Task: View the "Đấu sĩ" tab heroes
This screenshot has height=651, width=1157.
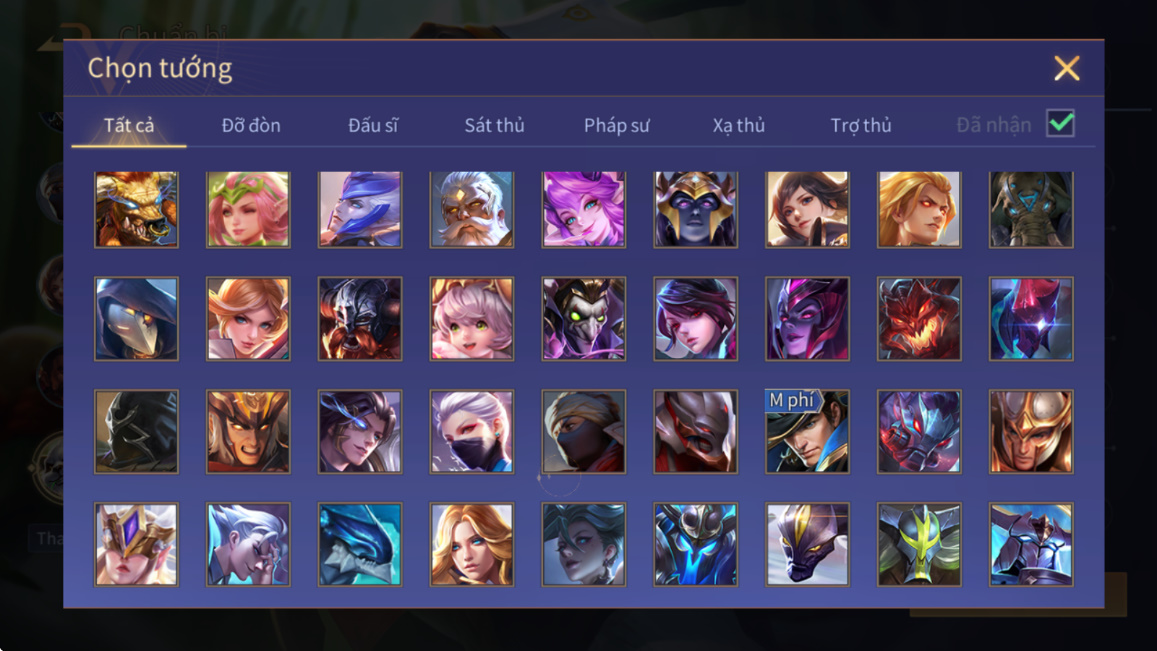Action: click(x=373, y=125)
